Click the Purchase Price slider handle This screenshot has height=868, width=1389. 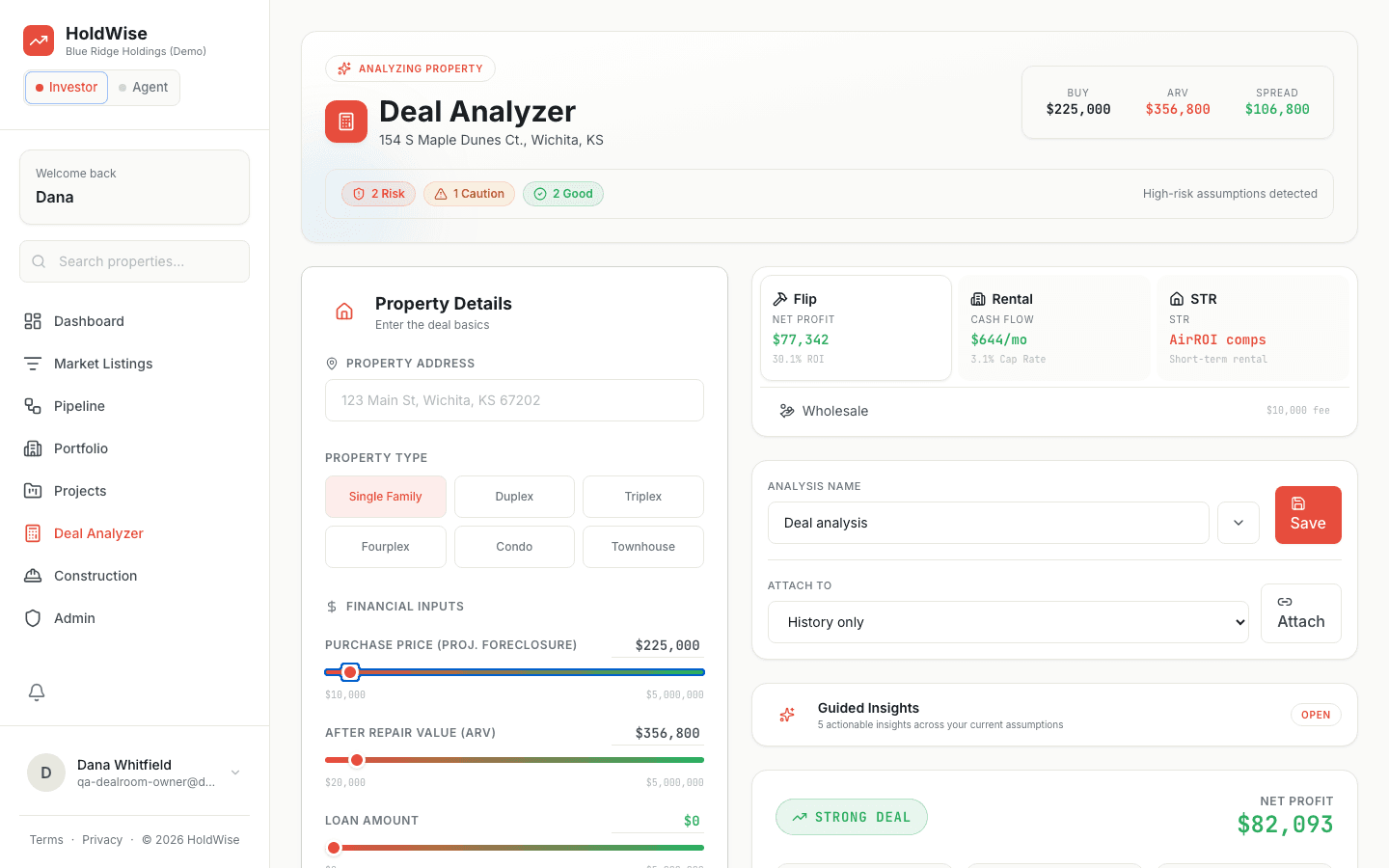pos(351,672)
